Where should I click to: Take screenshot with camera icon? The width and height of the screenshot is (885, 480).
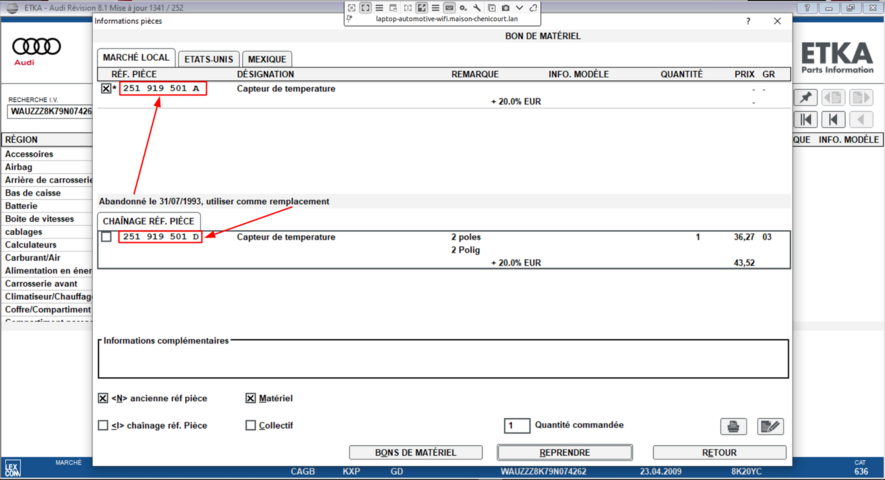click(506, 8)
